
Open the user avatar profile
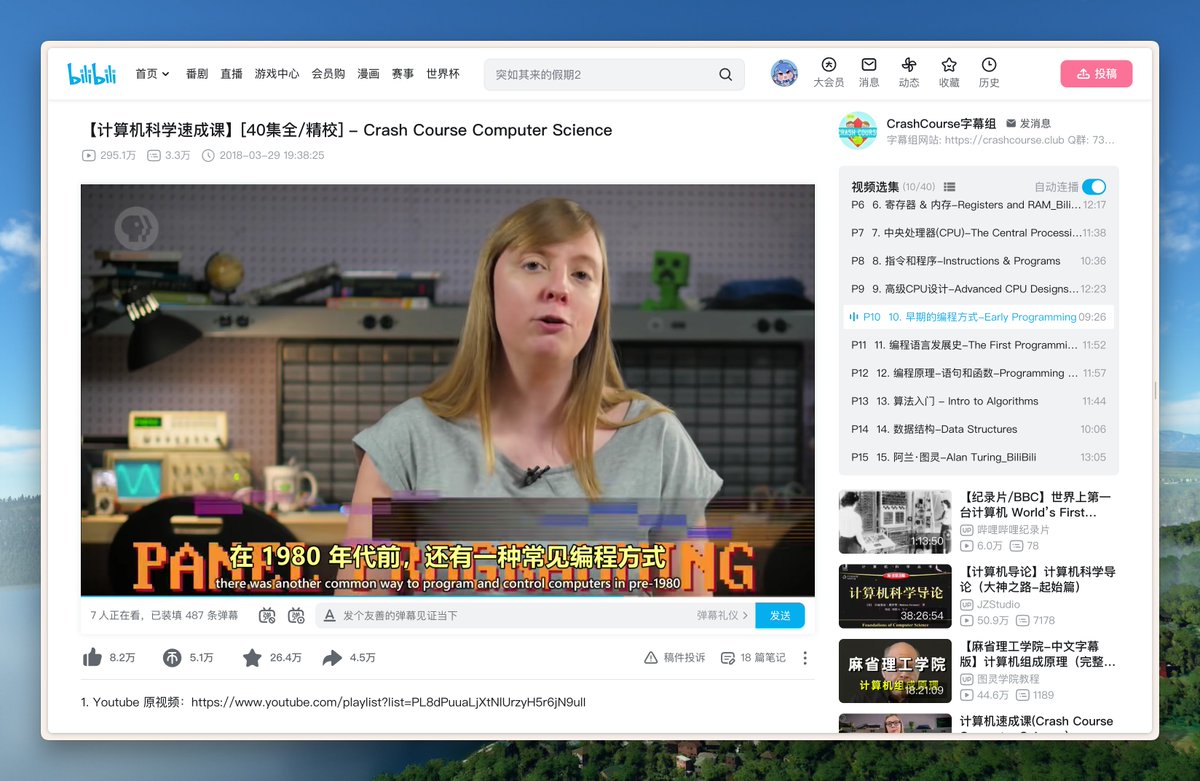[784, 73]
